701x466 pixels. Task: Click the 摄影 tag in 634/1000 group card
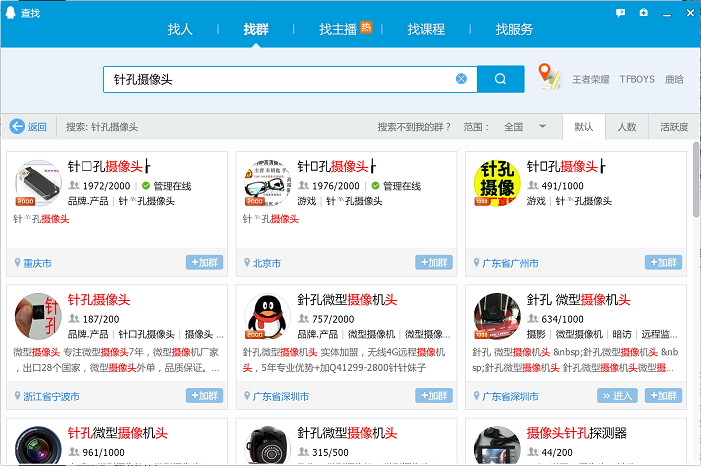click(536, 335)
